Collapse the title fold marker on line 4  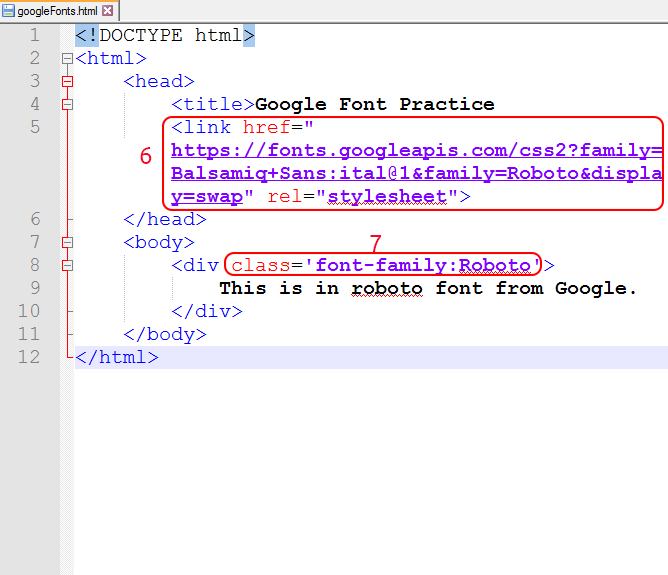[67, 104]
